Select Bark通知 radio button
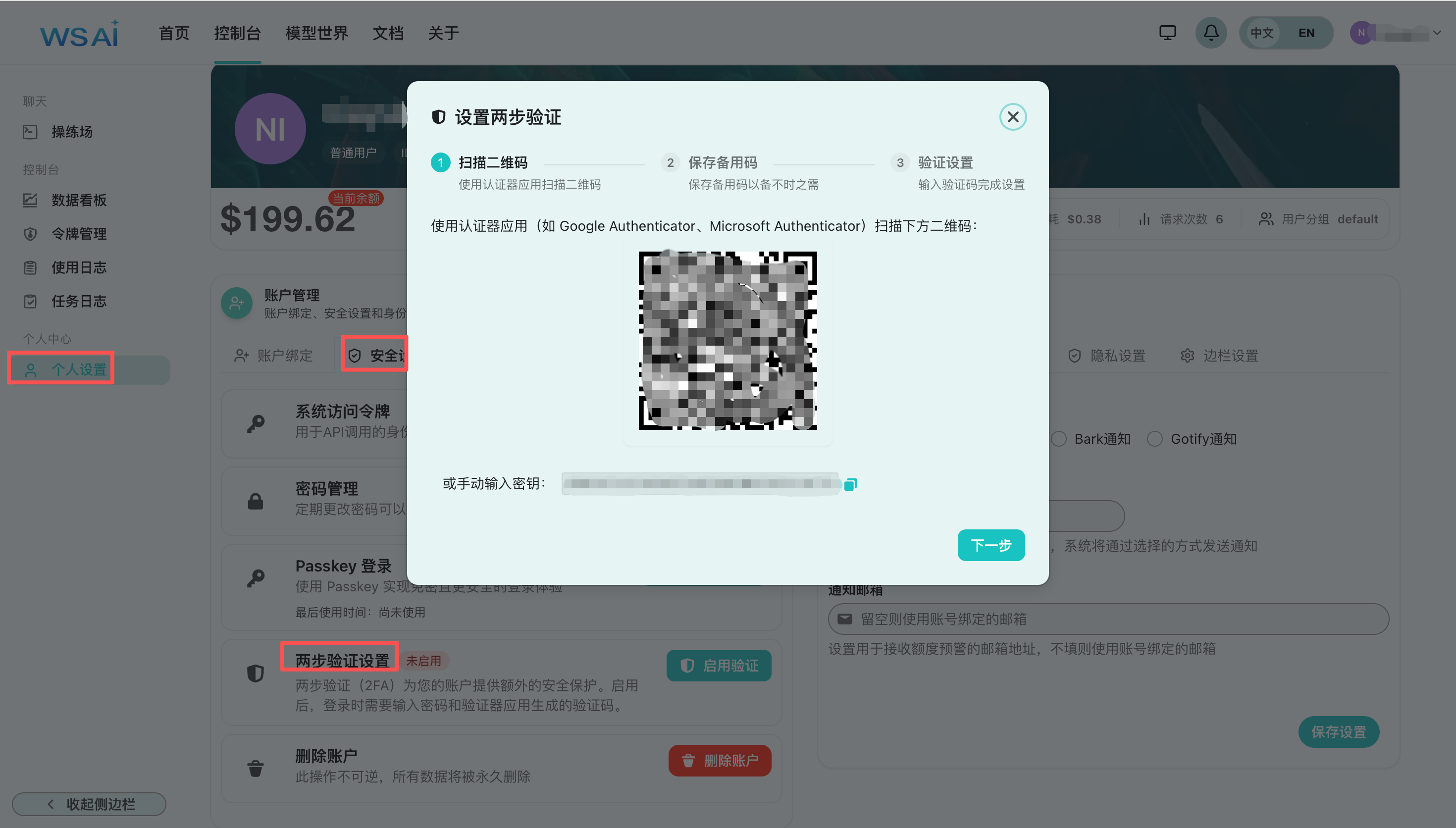1456x828 pixels. 1059,439
